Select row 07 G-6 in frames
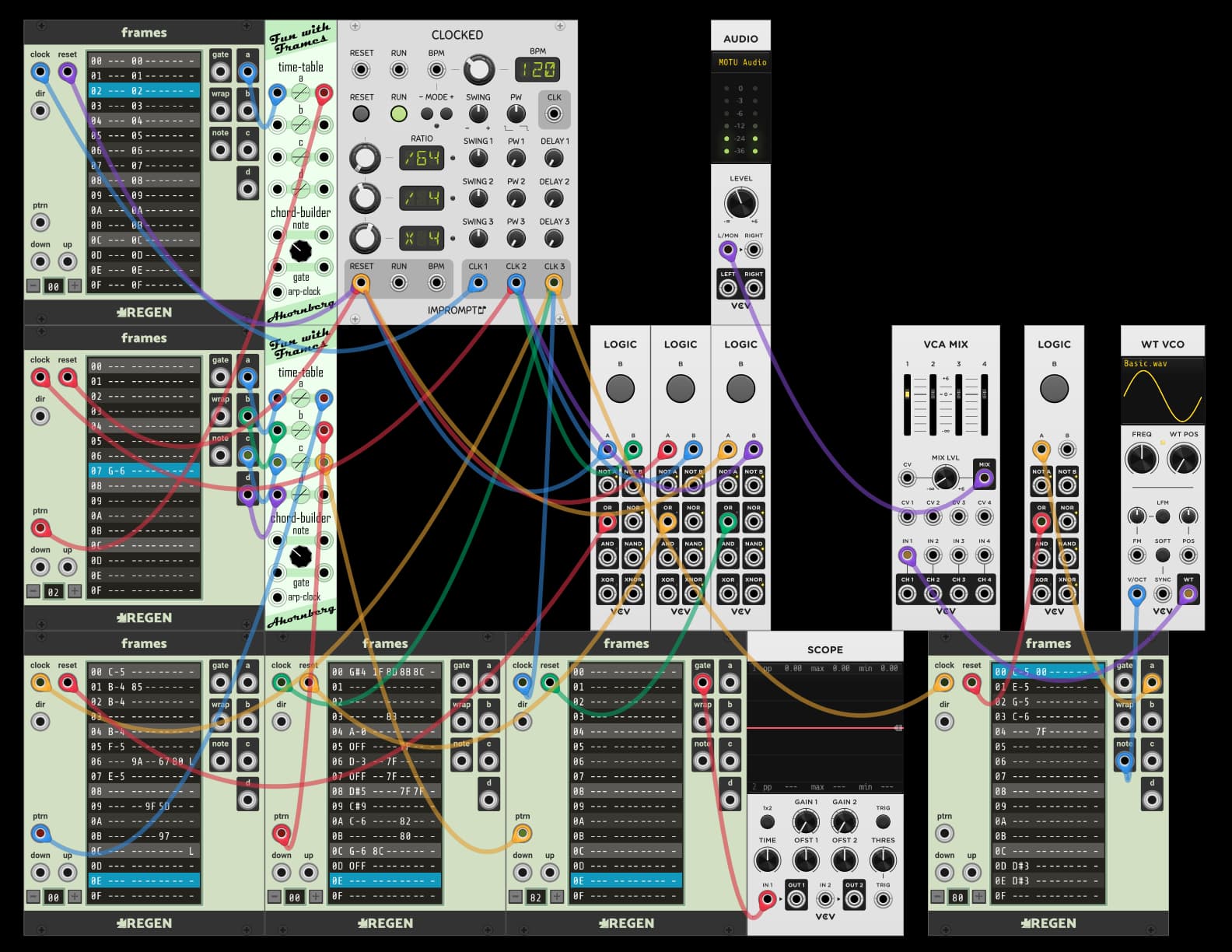The image size is (1232, 952). 144,471
